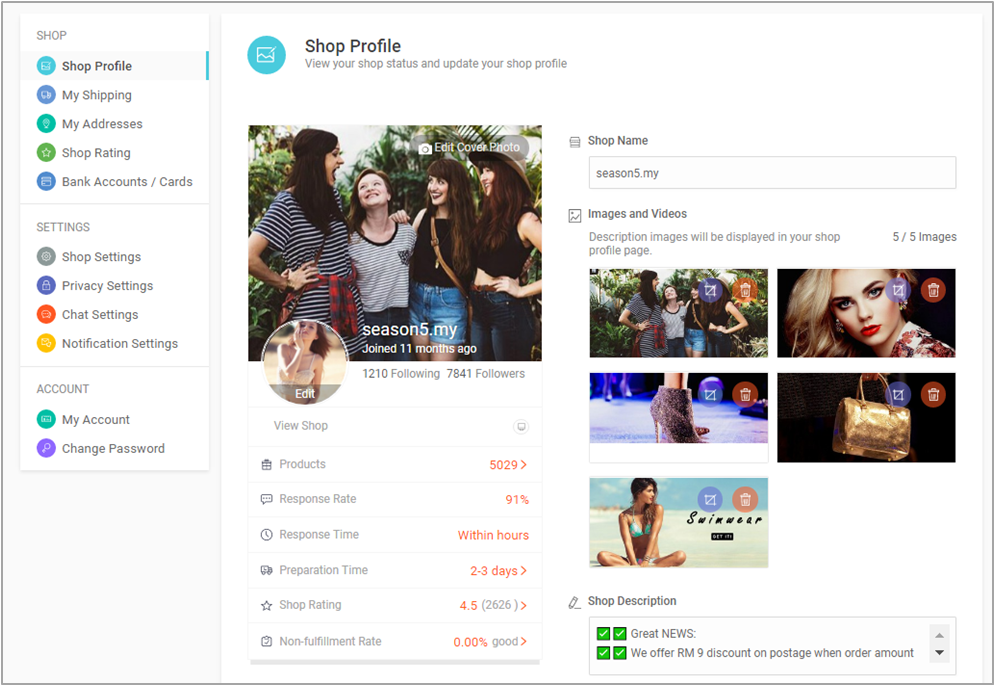Delete the gold handbag image

point(933,395)
